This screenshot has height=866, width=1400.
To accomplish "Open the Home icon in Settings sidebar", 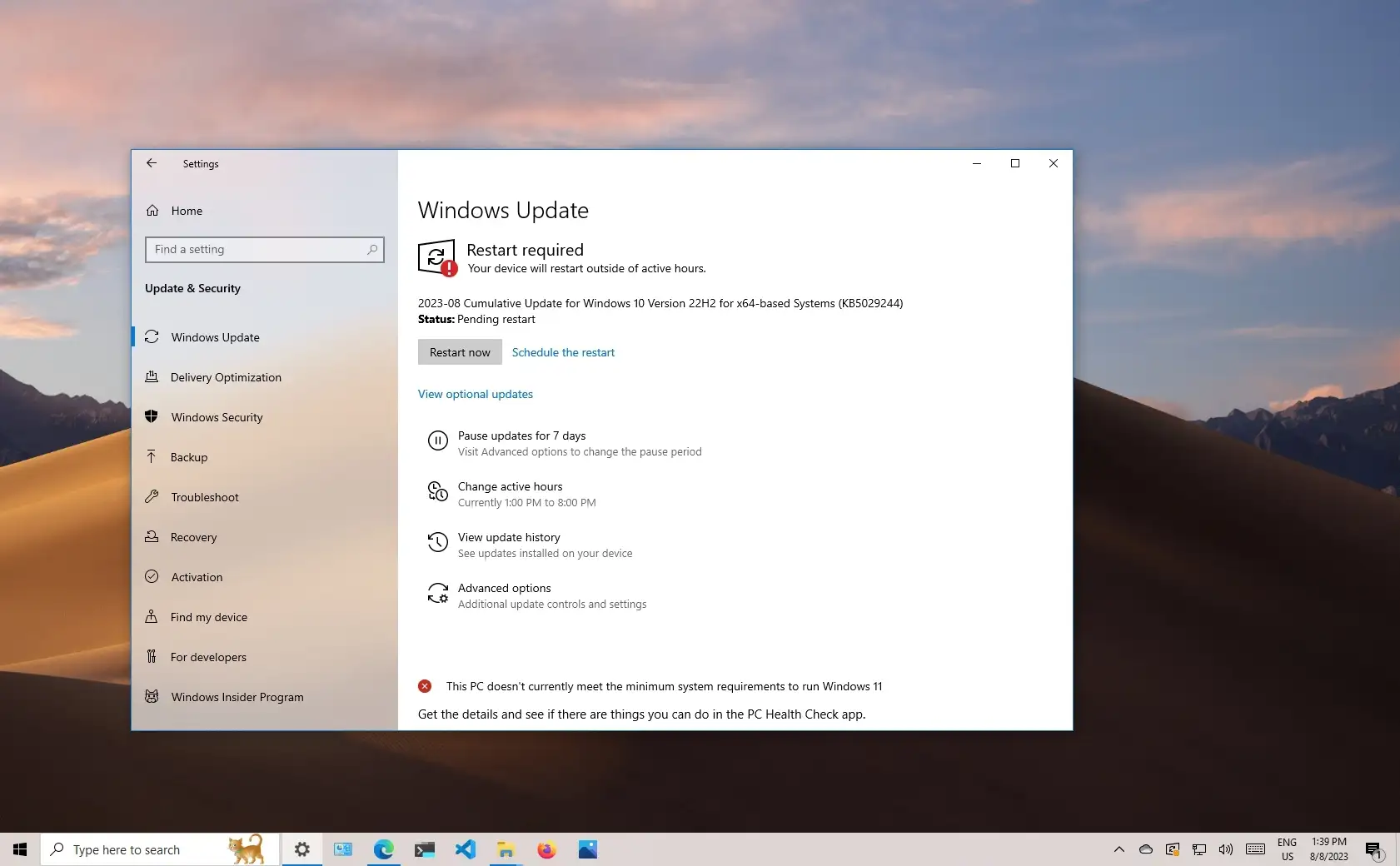I will tap(152, 211).
